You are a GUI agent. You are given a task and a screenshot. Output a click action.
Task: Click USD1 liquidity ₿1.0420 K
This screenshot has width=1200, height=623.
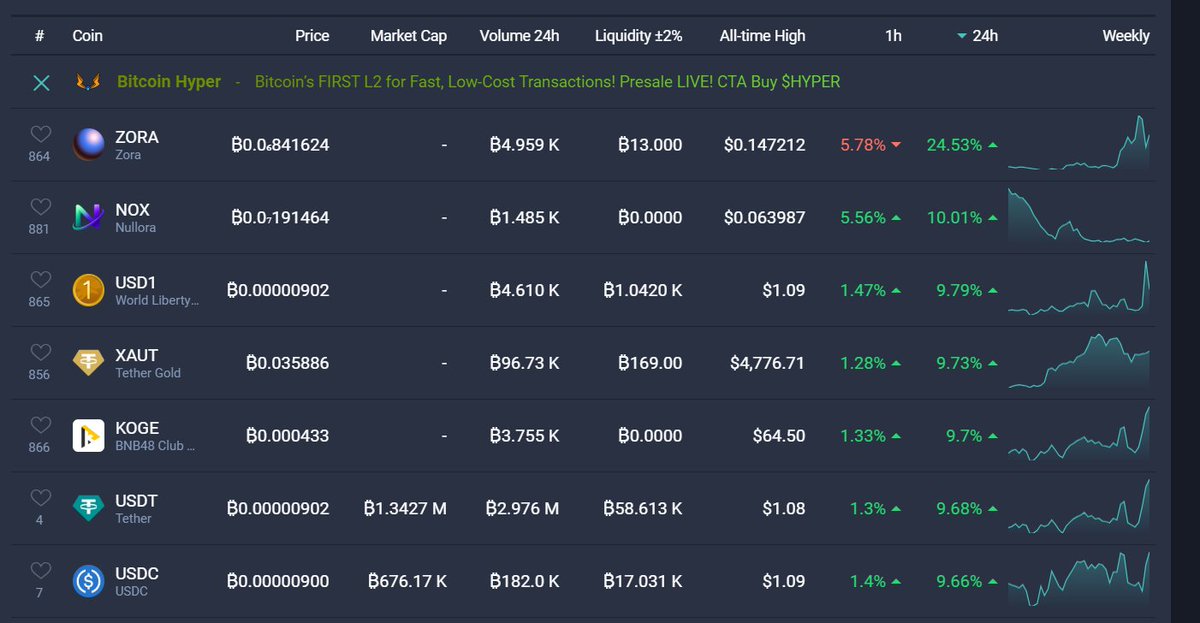(x=643, y=290)
